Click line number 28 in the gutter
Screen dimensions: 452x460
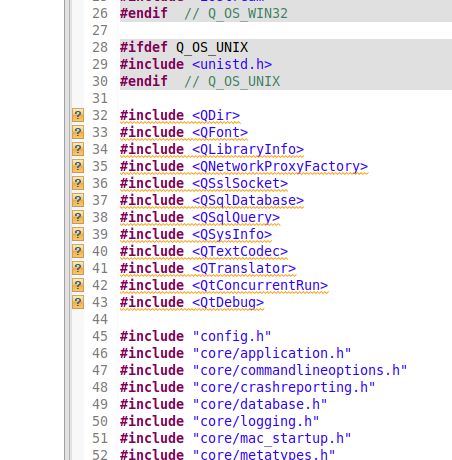tap(100, 47)
